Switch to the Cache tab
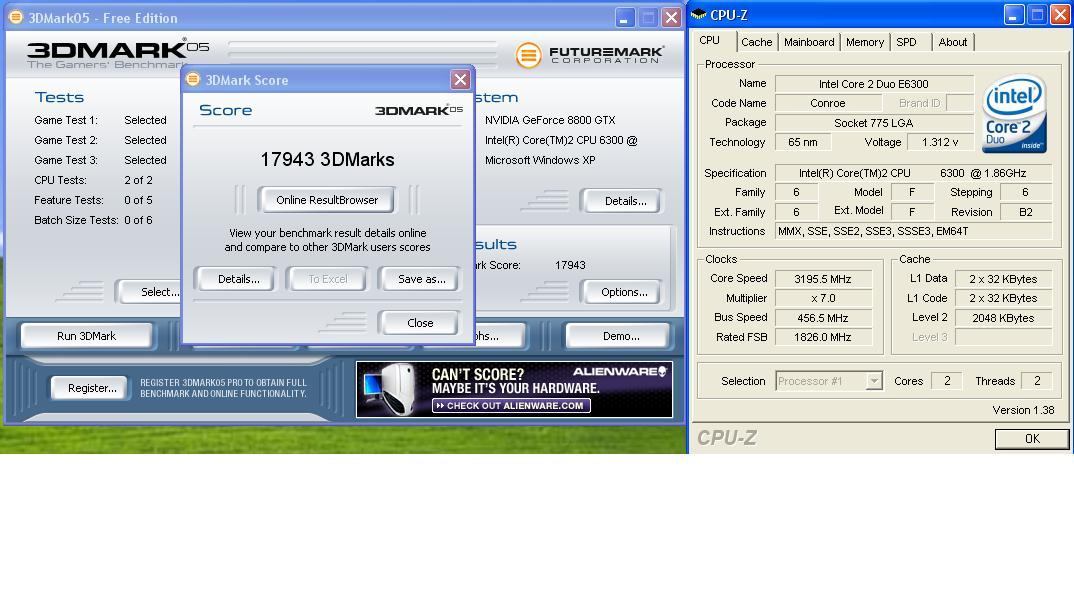This screenshot has height=600, width=1074. pyautogui.click(x=756, y=42)
